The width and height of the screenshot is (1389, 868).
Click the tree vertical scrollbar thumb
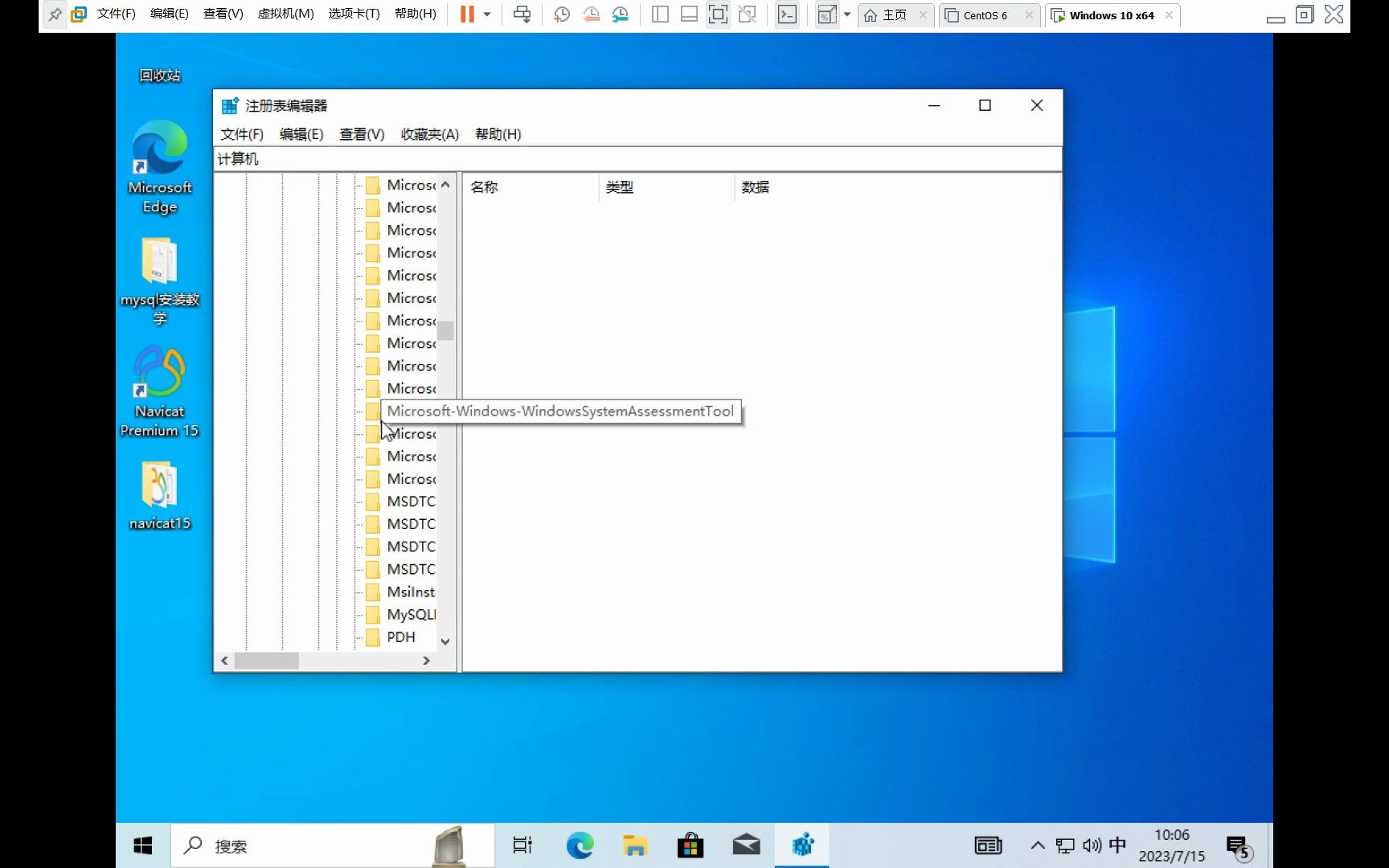point(445,330)
